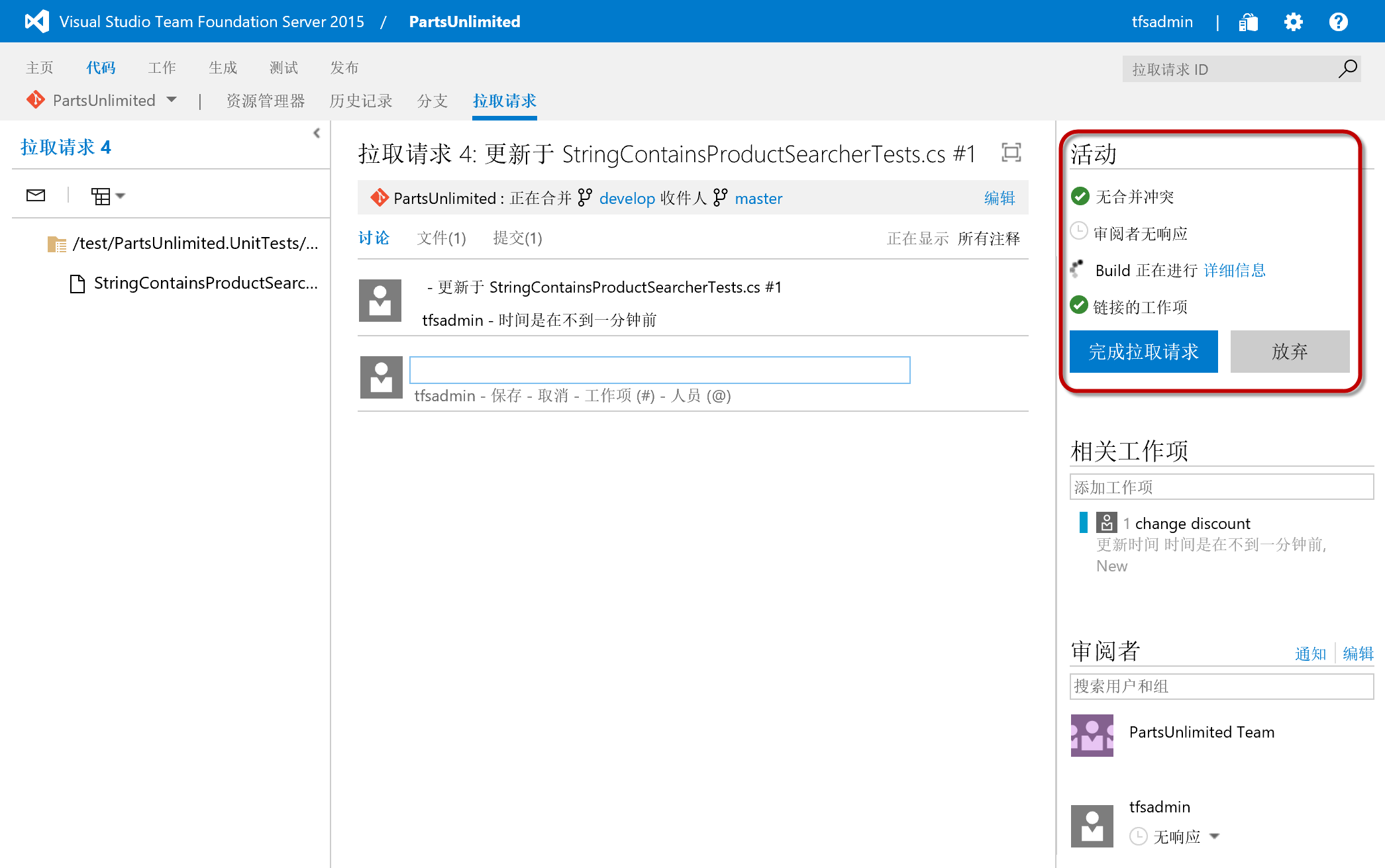Viewport: 1385px width, 868px height.
Task: Click the folder icon for /test/PartsUnlimited.UnitTests
Action: [57, 244]
